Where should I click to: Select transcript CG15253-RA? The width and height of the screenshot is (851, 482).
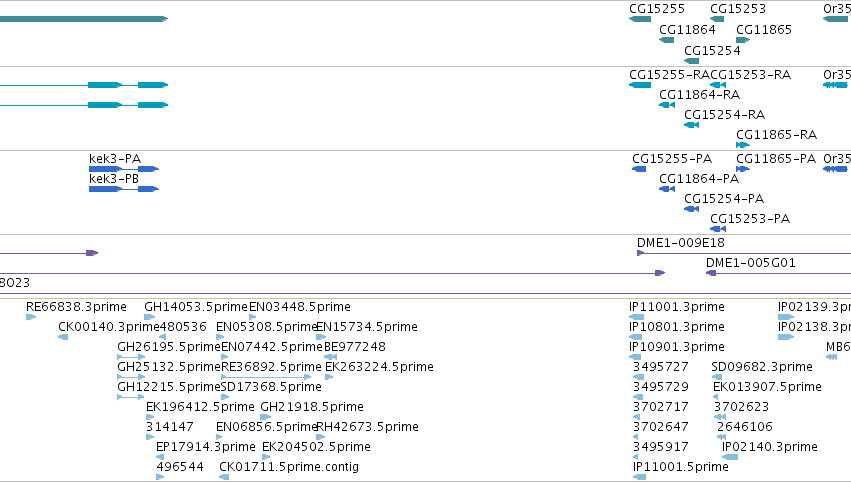click(x=751, y=74)
